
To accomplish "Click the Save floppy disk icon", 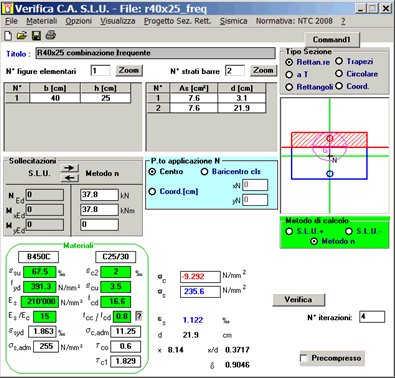I will (x=36, y=35).
